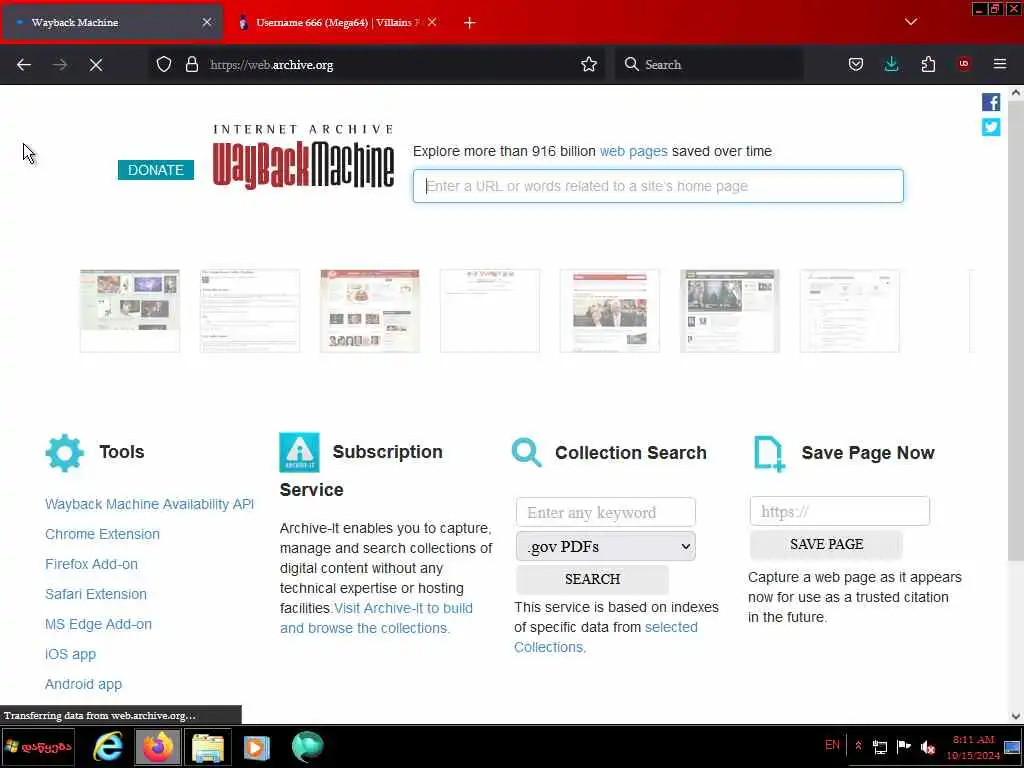
Task: Open the Android app link
Action: [x=84, y=684]
